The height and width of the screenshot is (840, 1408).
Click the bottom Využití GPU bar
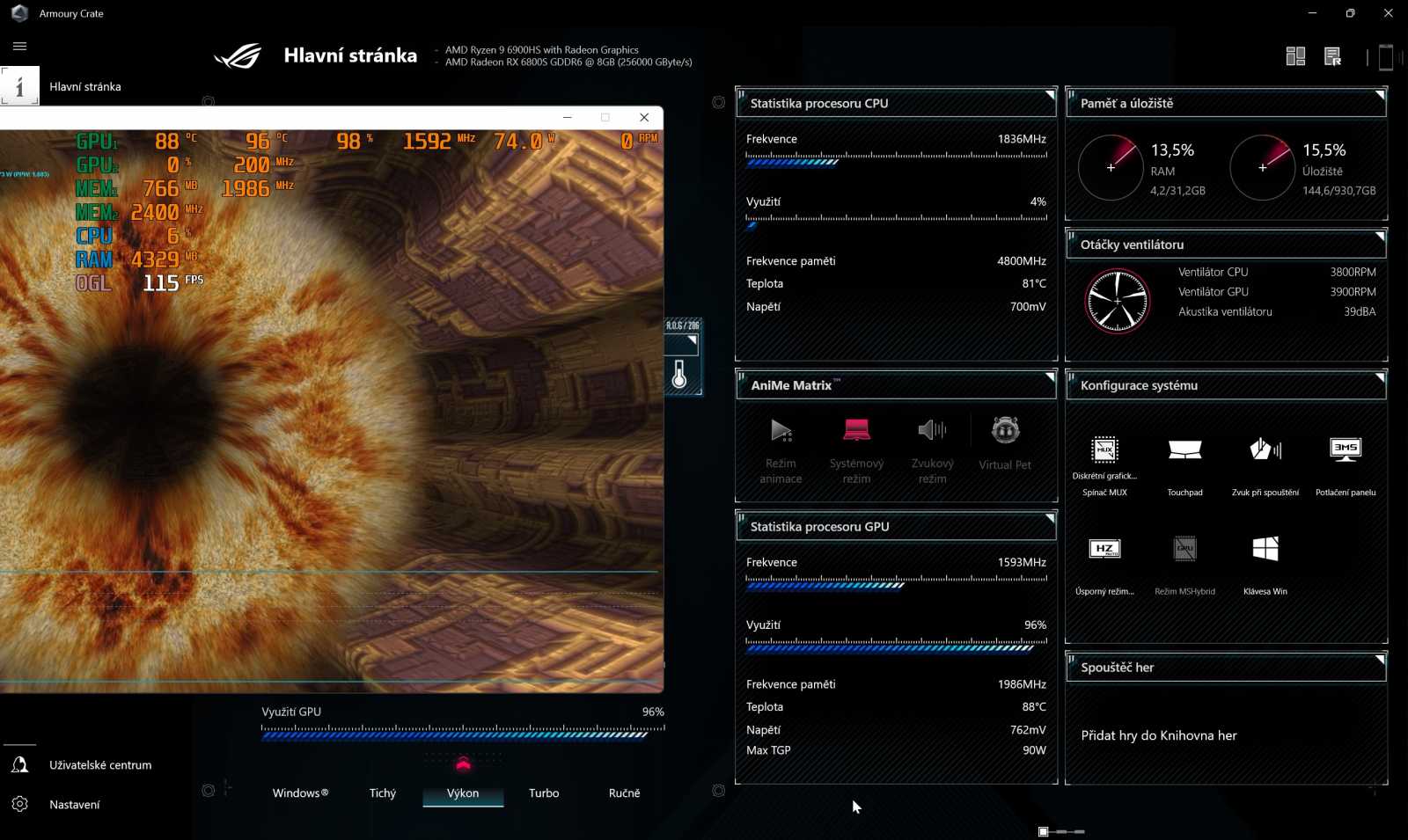463,732
